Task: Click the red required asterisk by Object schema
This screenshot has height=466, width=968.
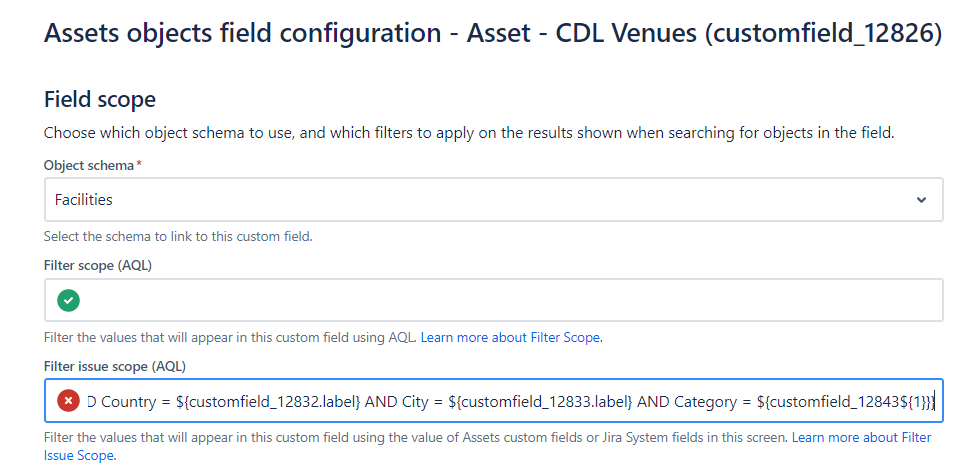Action: tap(138, 166)
